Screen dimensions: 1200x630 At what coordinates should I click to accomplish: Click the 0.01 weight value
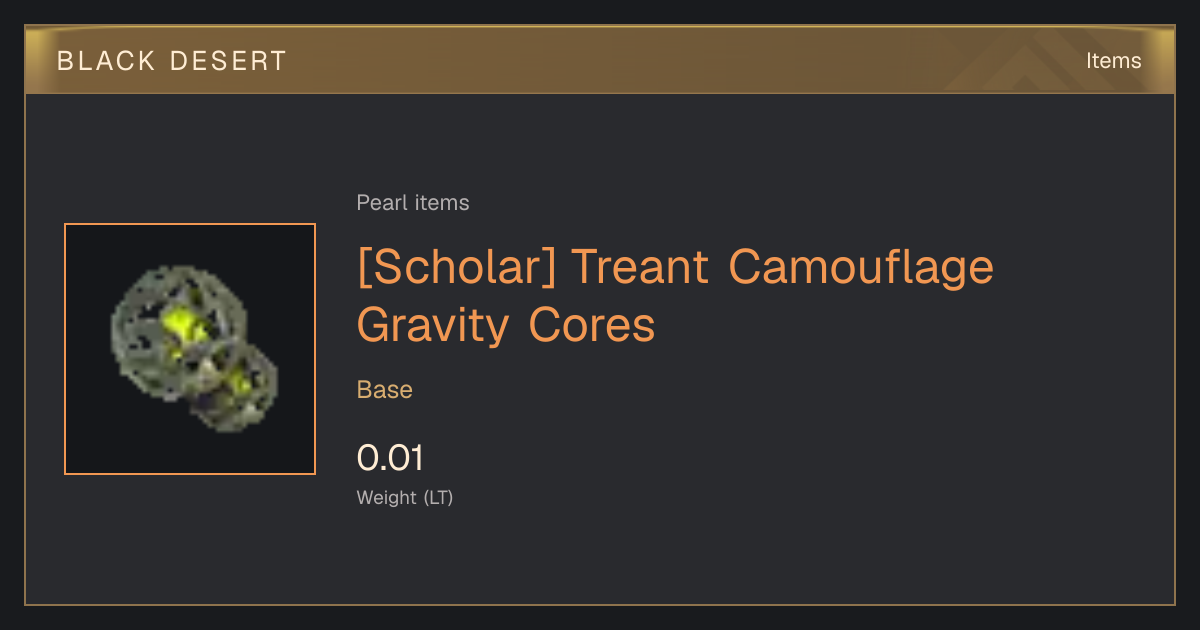coord(390,459)
